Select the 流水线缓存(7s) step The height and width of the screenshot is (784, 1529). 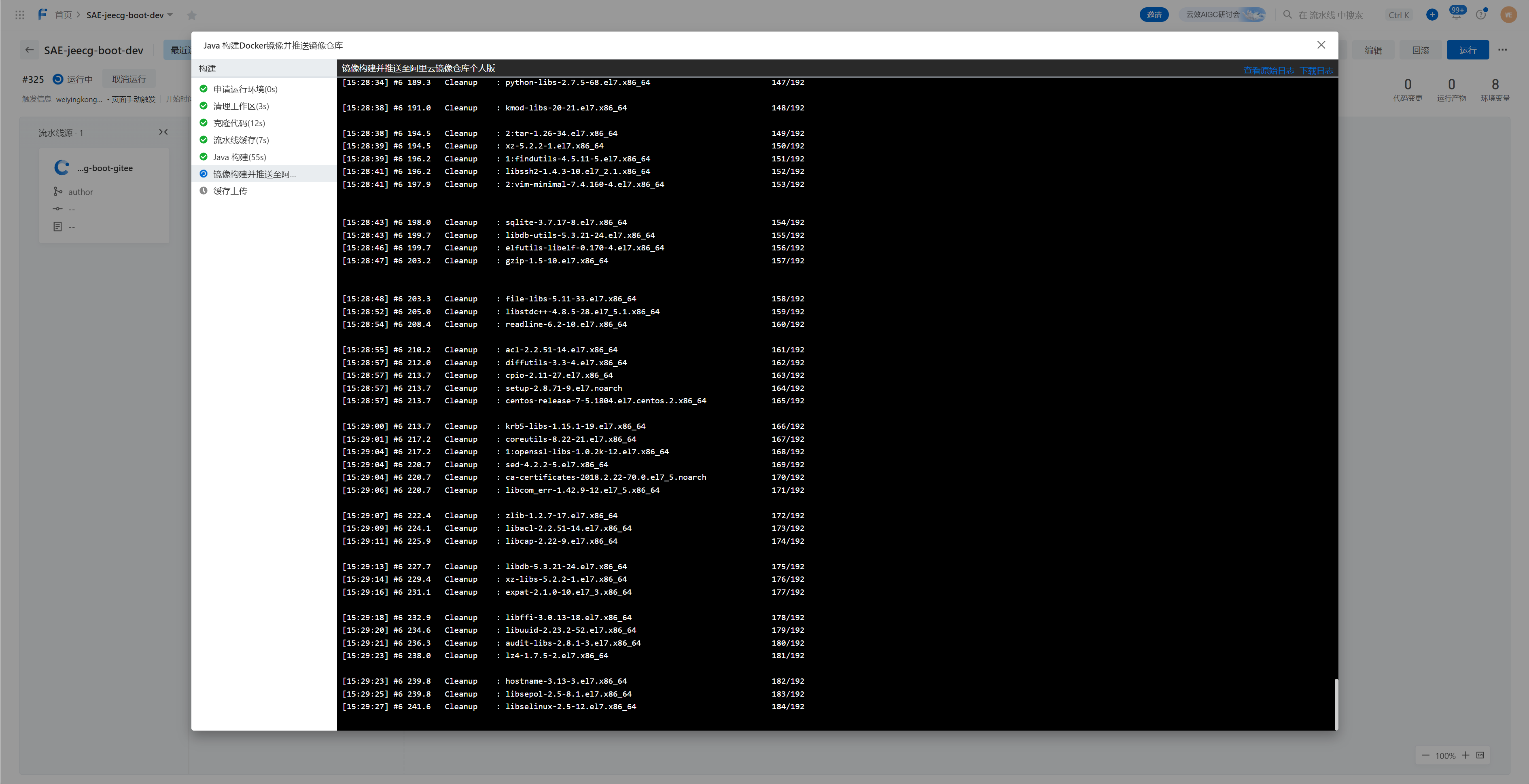264,140
